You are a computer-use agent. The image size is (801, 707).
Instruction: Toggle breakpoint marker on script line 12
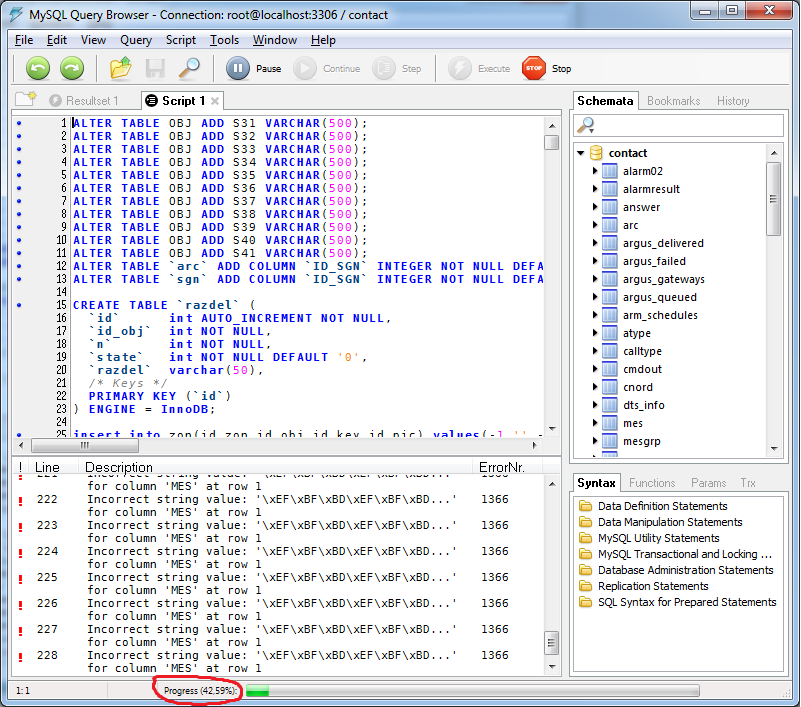19,266
